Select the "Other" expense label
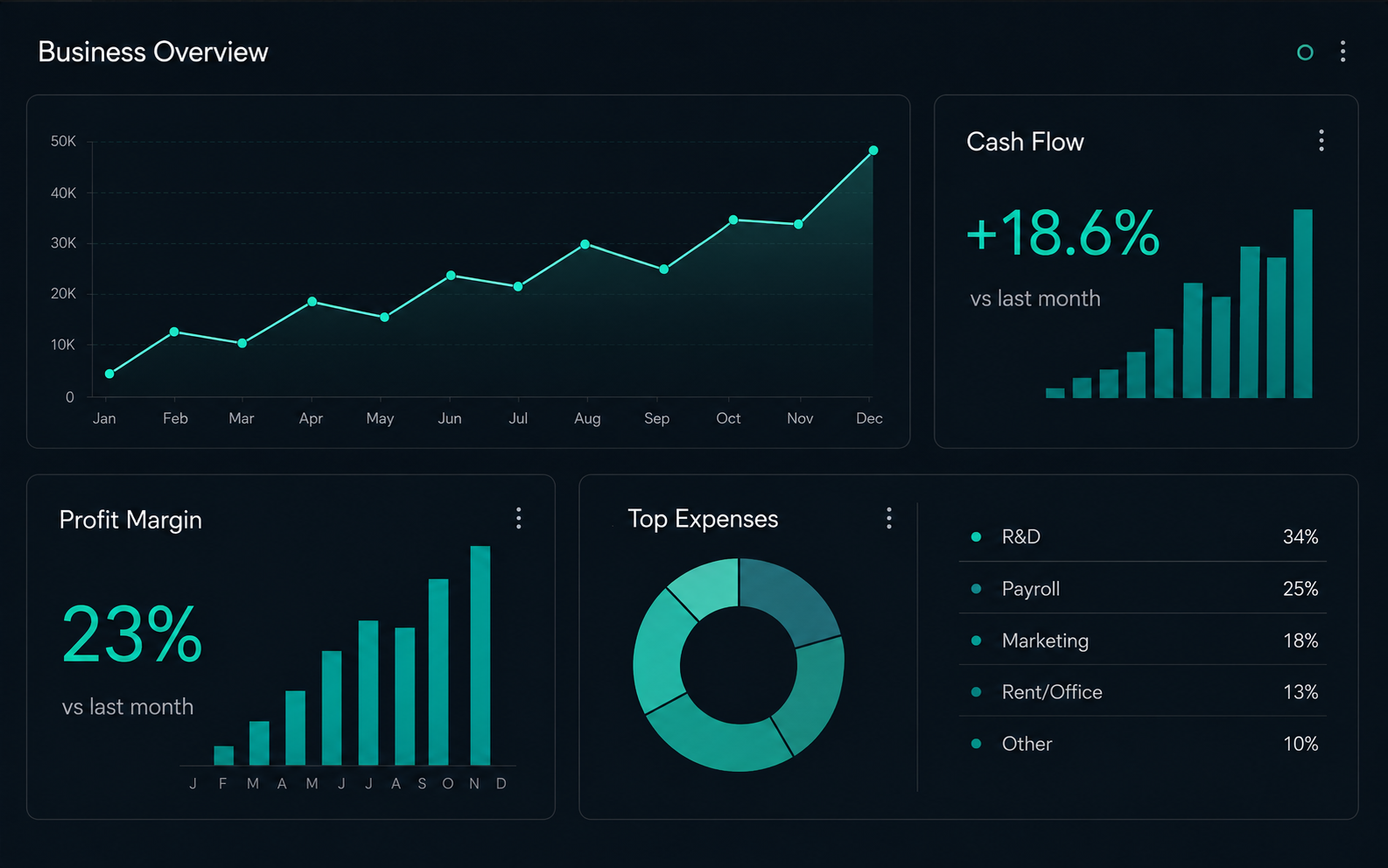Image resolution: width=1388 pixels, height=868 pixels. pos(1027,744)
